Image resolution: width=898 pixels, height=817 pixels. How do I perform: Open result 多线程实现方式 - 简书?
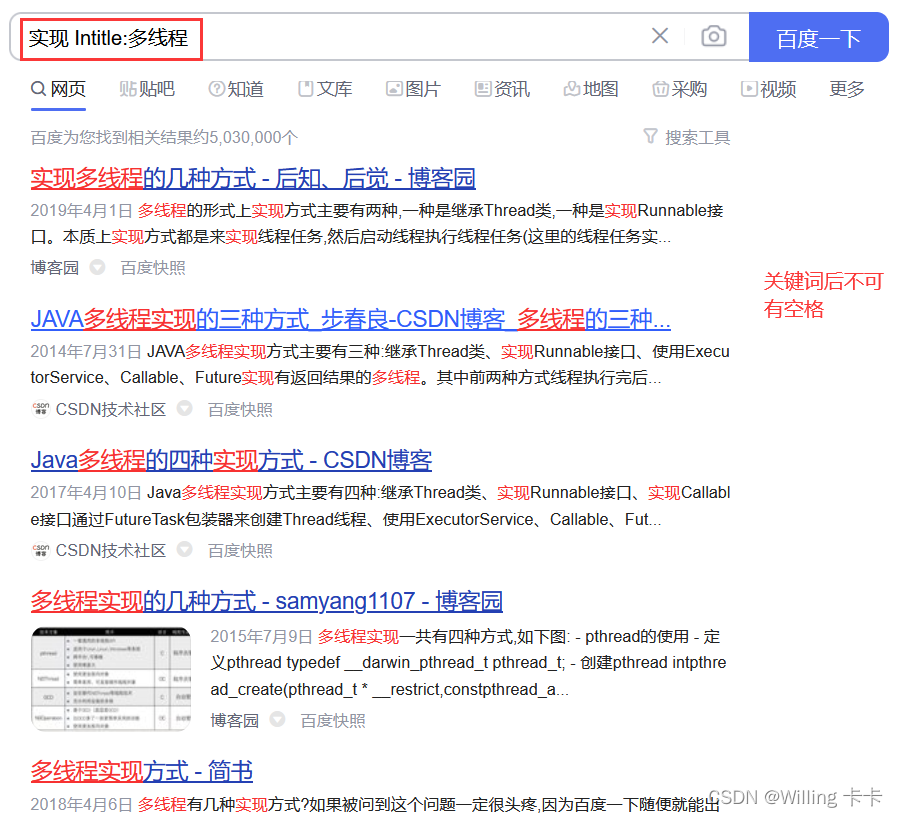point(141,771)
